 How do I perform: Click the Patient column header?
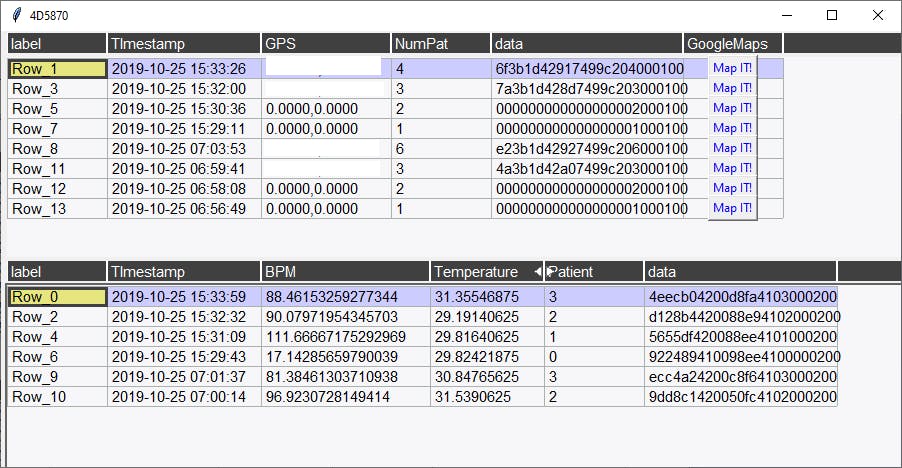click(x=594, y=271)
